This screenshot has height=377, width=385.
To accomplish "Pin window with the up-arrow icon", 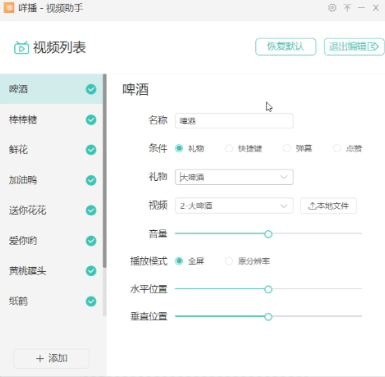I will (347, 8).
